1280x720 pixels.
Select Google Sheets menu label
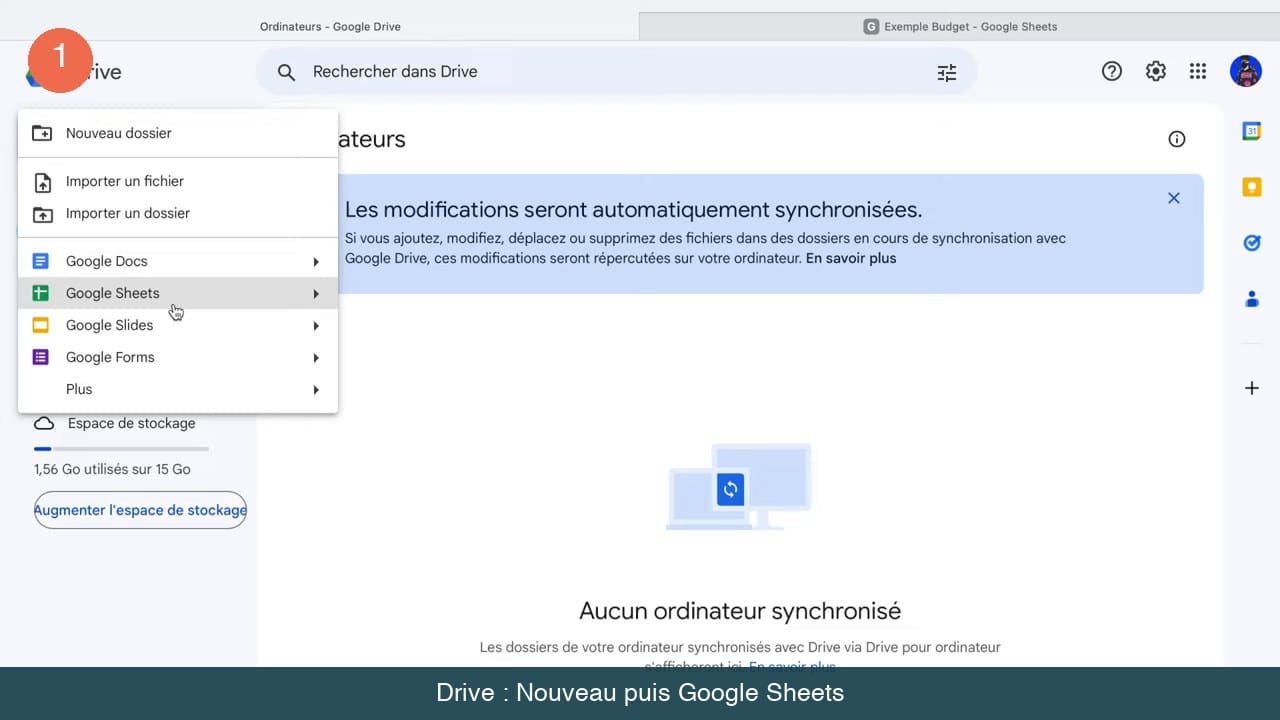112,293
